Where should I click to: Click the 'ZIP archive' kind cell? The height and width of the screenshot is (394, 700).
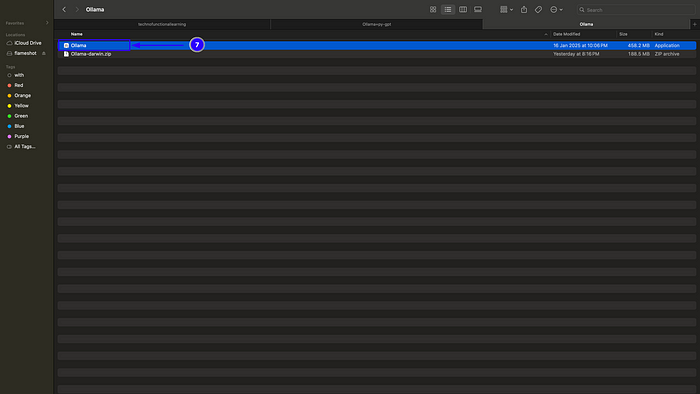click(x=667, y=54)
